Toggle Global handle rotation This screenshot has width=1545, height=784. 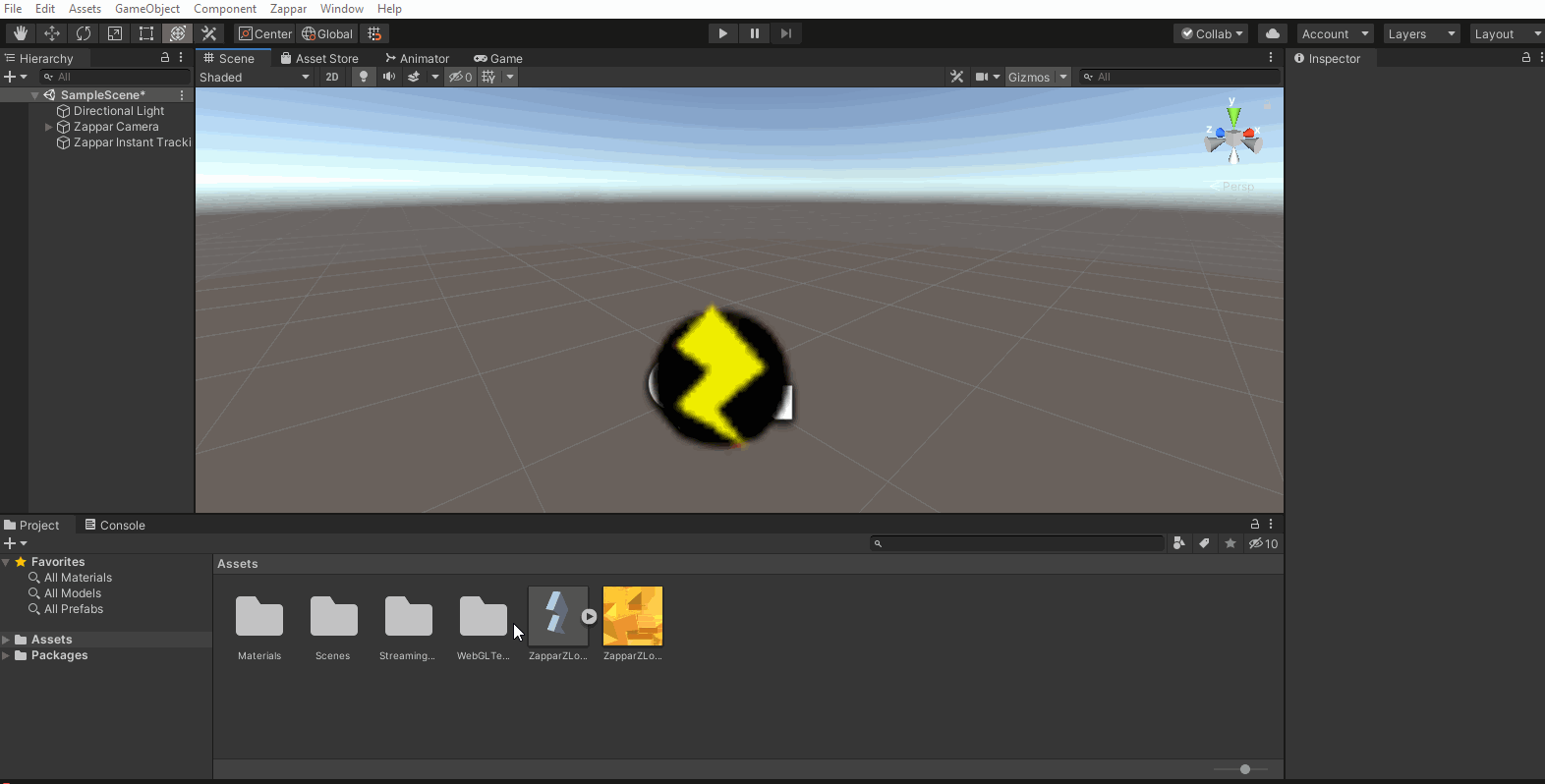[327, 33]
